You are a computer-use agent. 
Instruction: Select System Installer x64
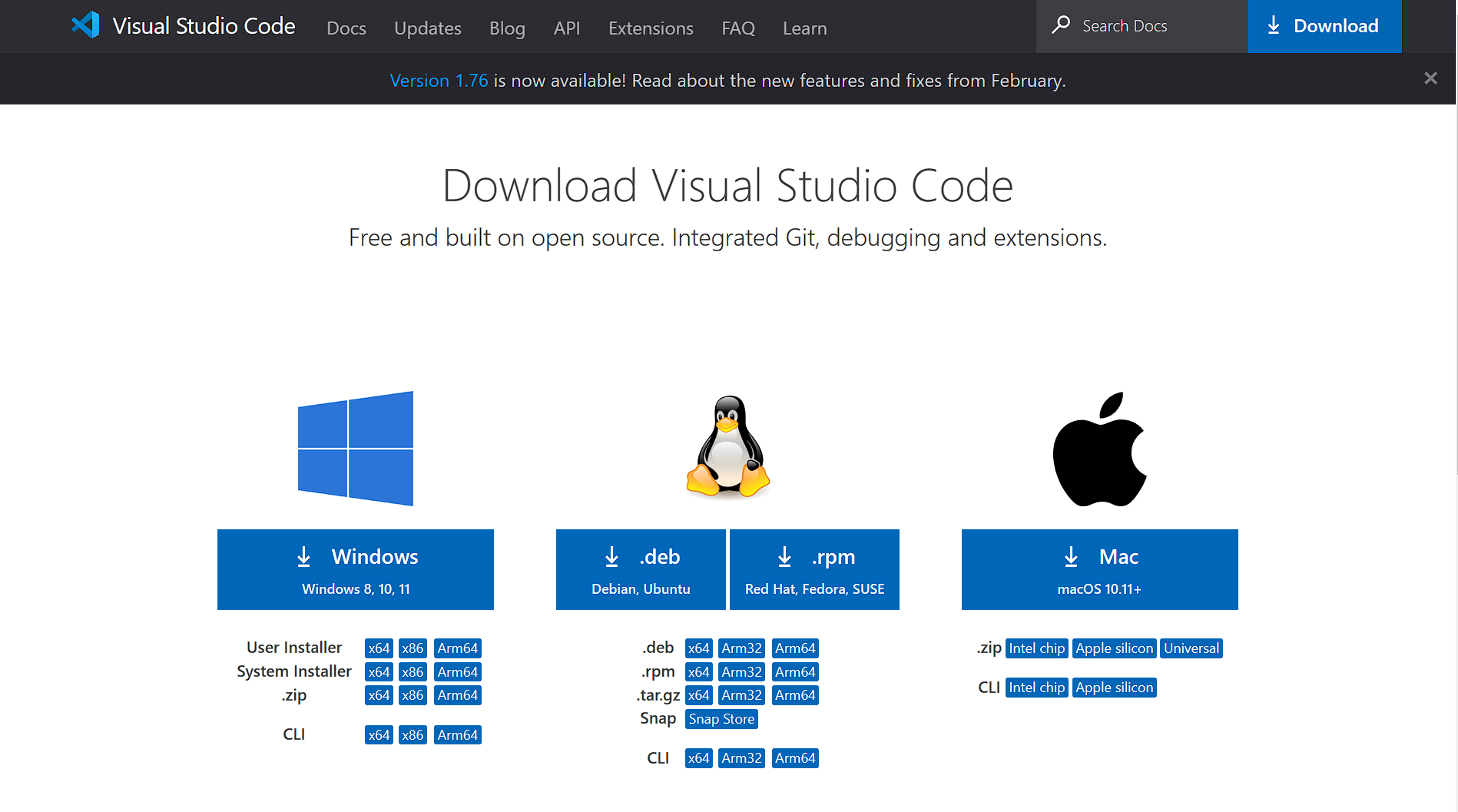click(379, 672)
